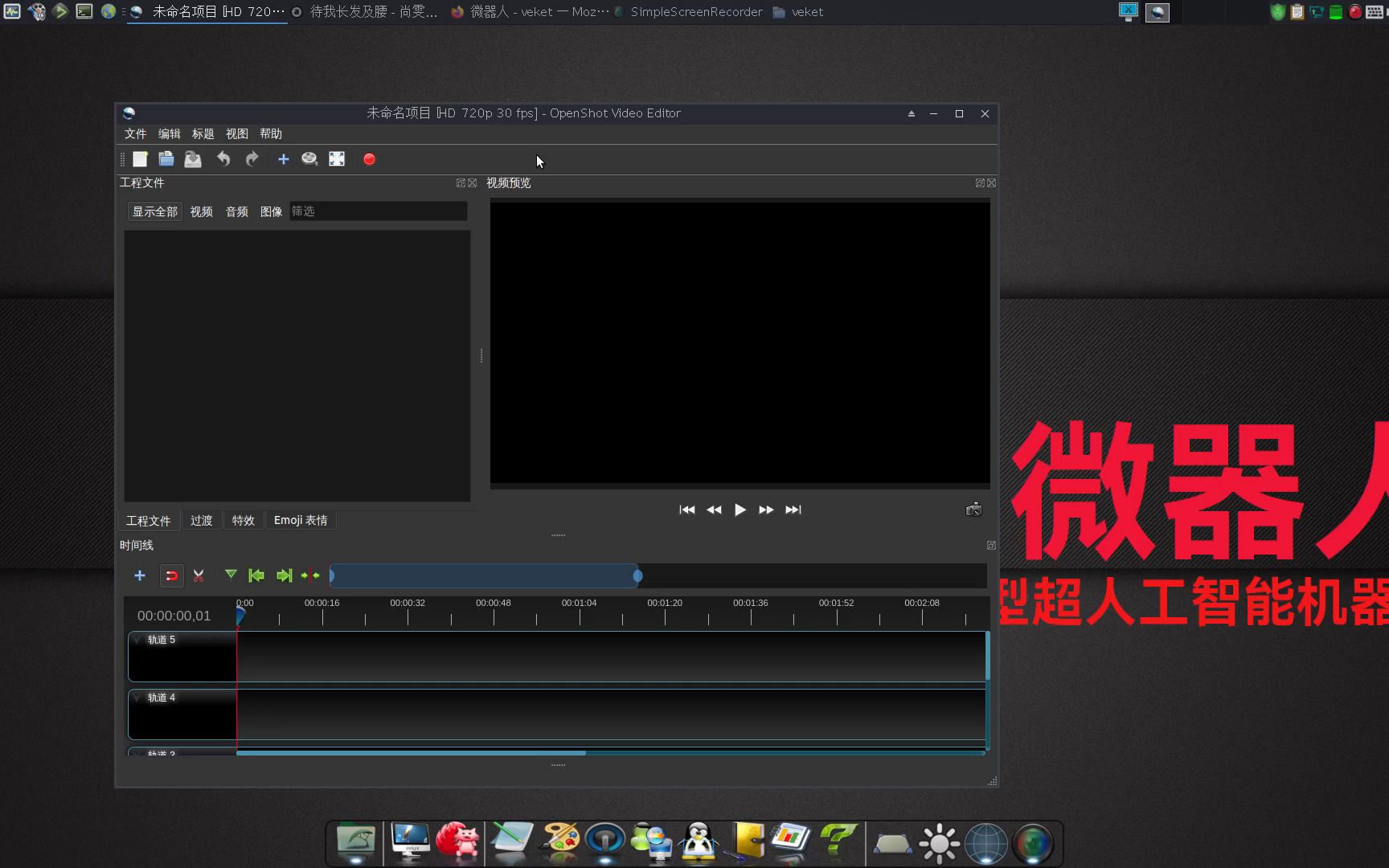1389x868 pixels.
Task: Open the 视图 menu
Action: click(x=236, y=133)
